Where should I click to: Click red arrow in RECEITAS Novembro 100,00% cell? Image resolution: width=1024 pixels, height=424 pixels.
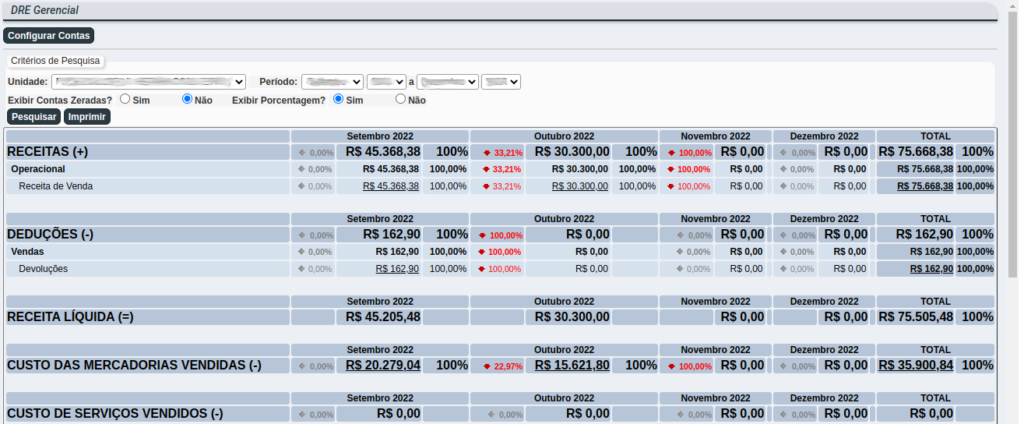click(673, 153)
